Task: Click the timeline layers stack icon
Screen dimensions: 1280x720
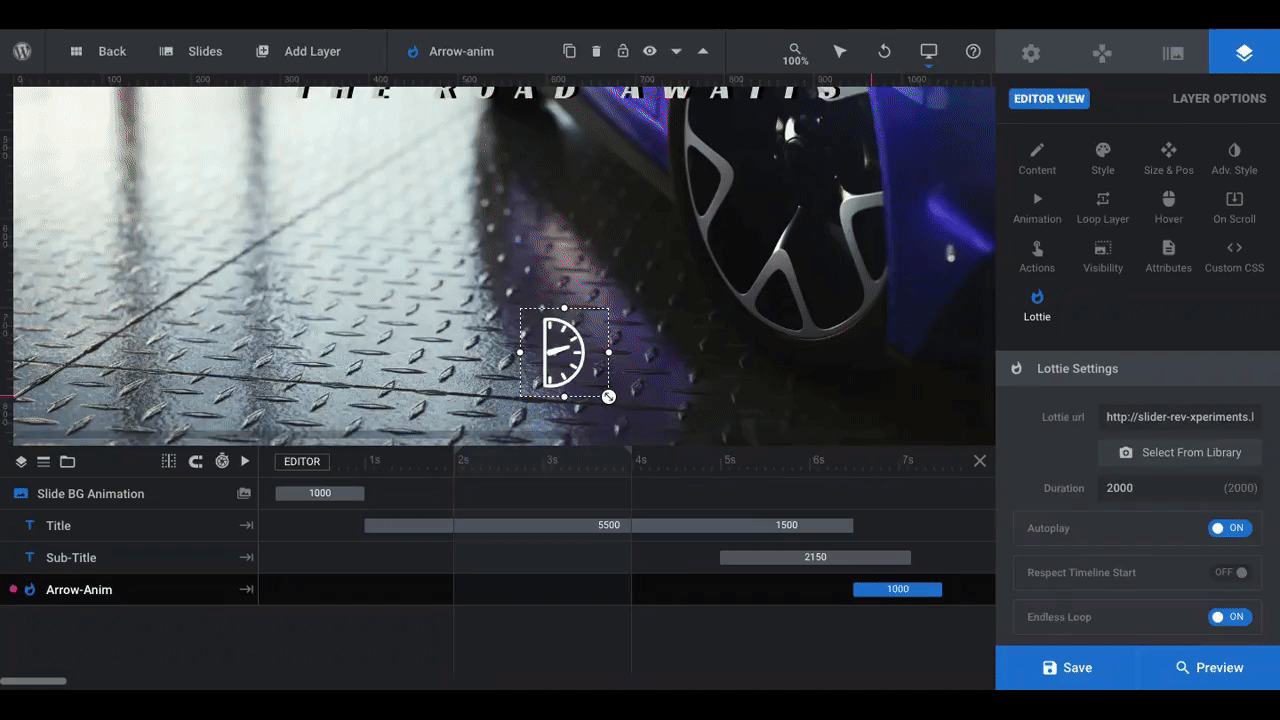Action: [x=21, y=461]
